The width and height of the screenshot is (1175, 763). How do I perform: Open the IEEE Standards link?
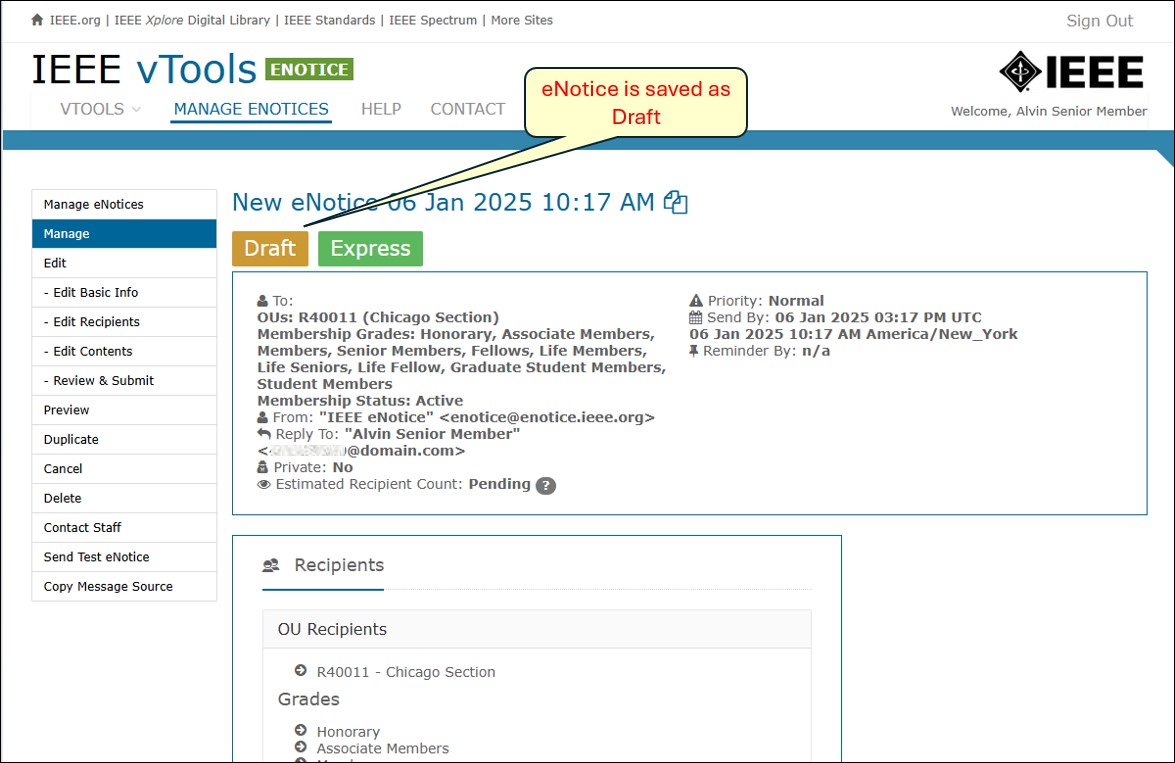point(329,20)
